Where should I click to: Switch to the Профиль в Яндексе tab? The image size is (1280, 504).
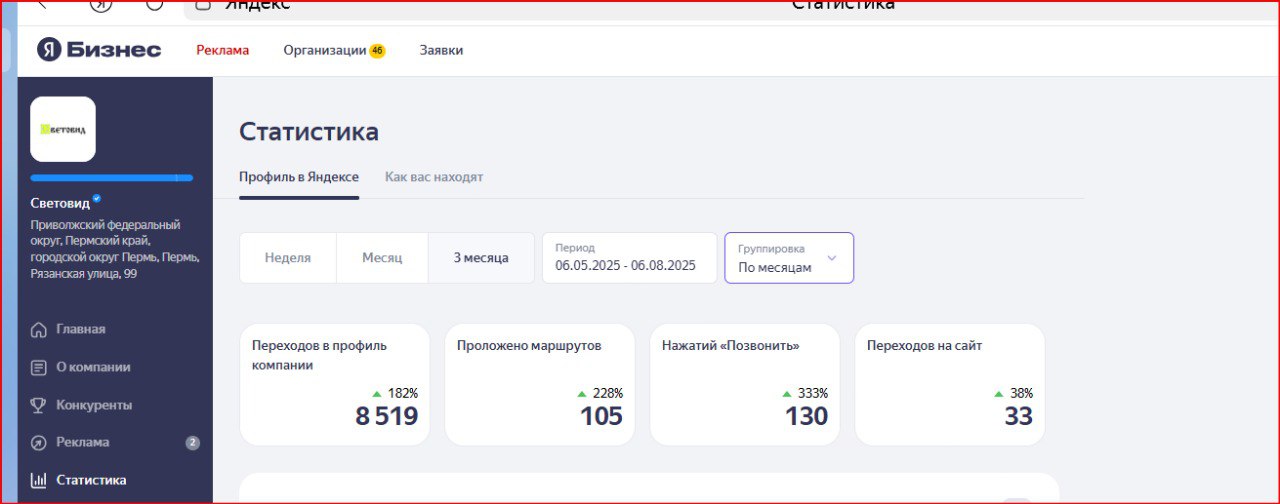(x=299, y=177)
